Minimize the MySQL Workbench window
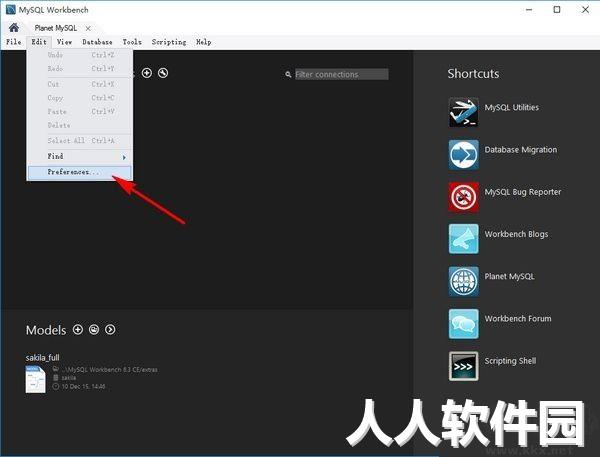The image size is (600, 457). click(x=529, y=10)
